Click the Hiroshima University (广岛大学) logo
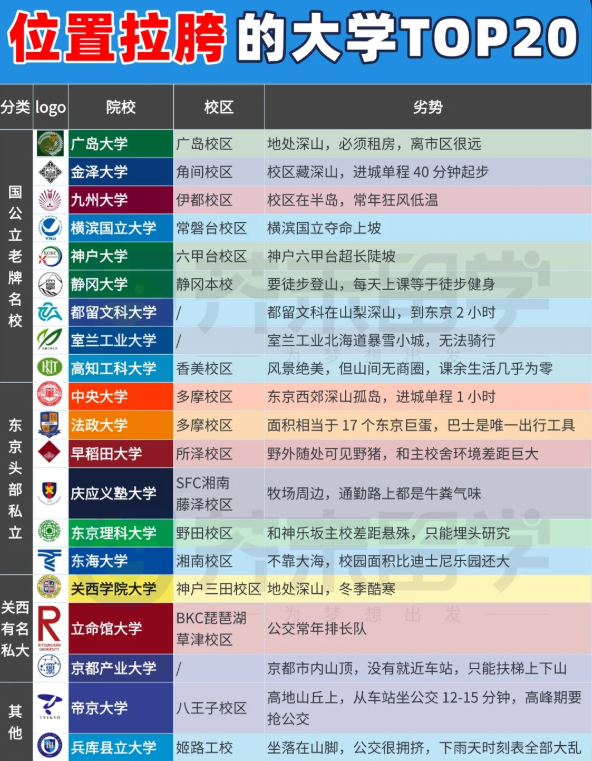The image size is (592, 761). point(50,144)
